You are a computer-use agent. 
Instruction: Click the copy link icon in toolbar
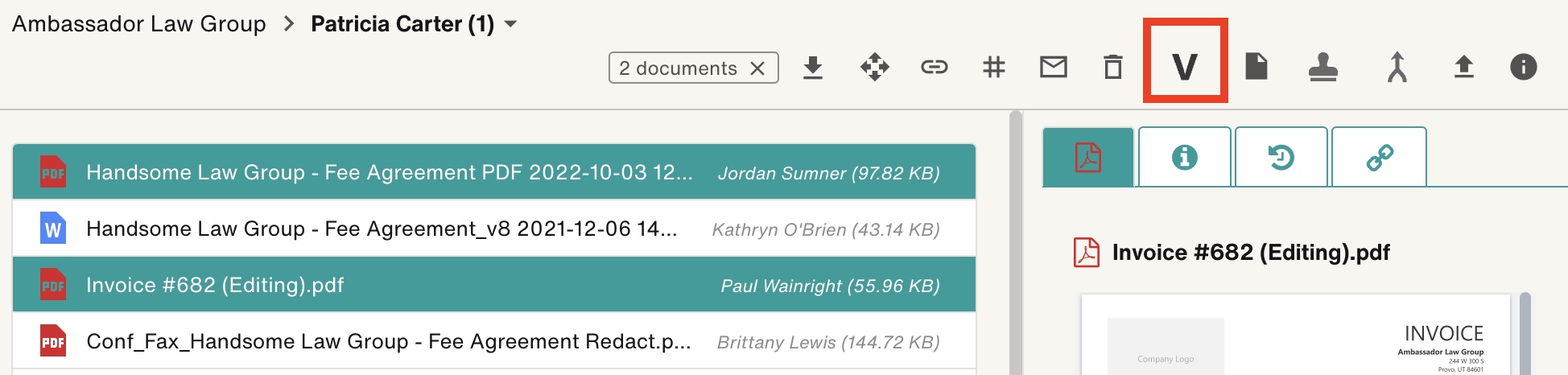[934, 67]
